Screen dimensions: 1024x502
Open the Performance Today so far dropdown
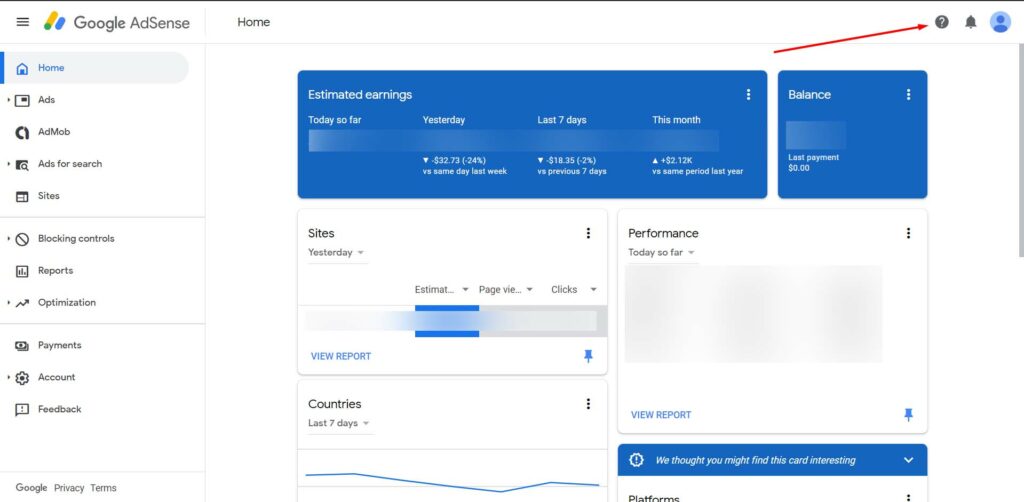point(662,253)
